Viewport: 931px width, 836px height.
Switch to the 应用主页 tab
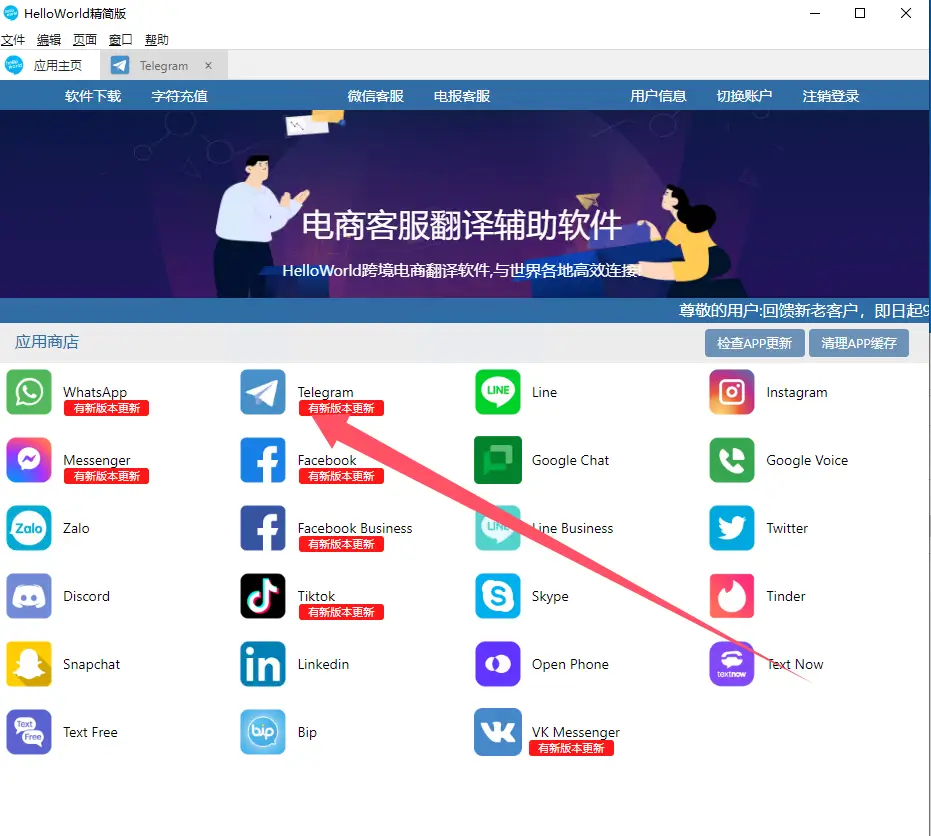(50, 65)
